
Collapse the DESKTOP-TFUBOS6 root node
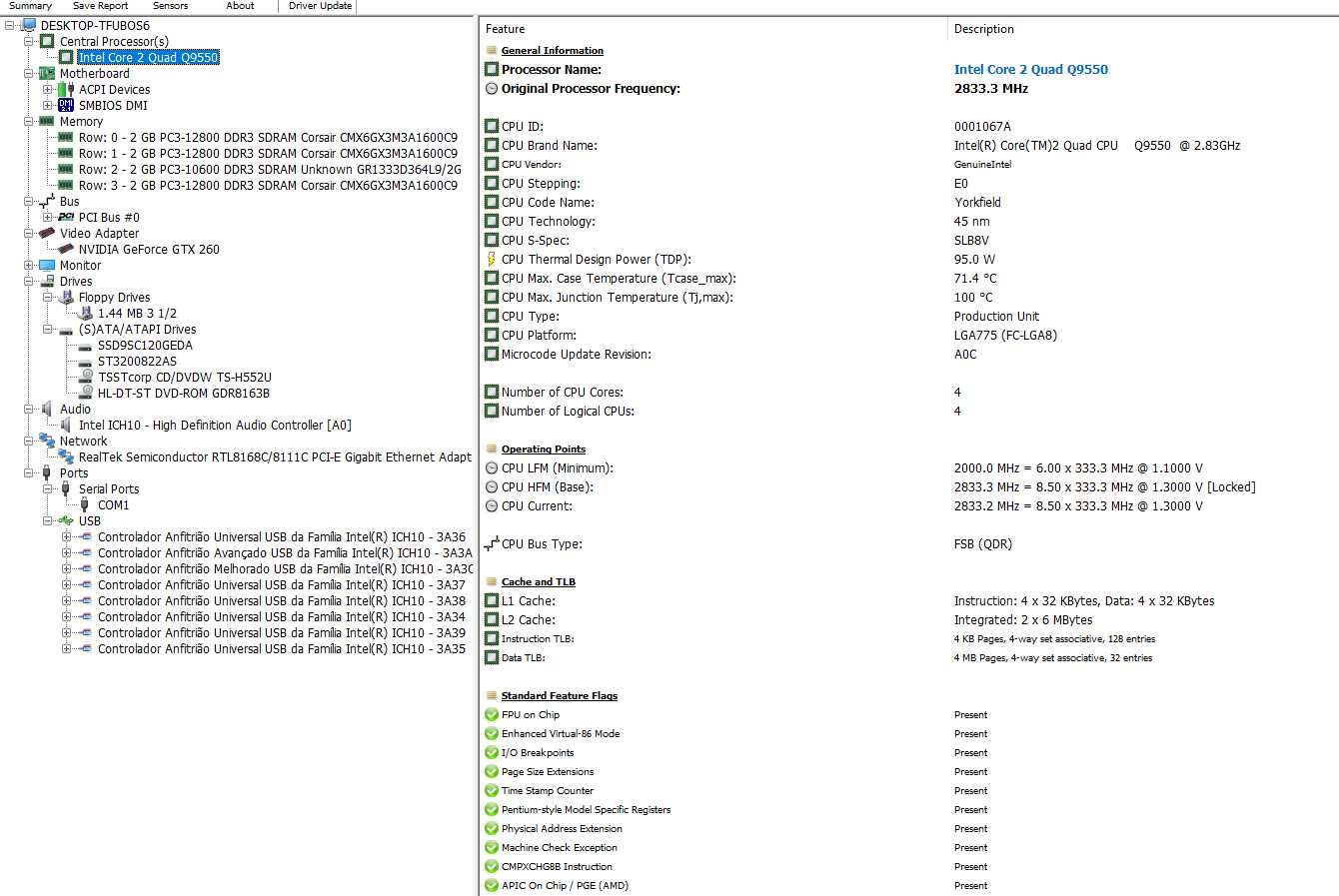tap(9, 26)
